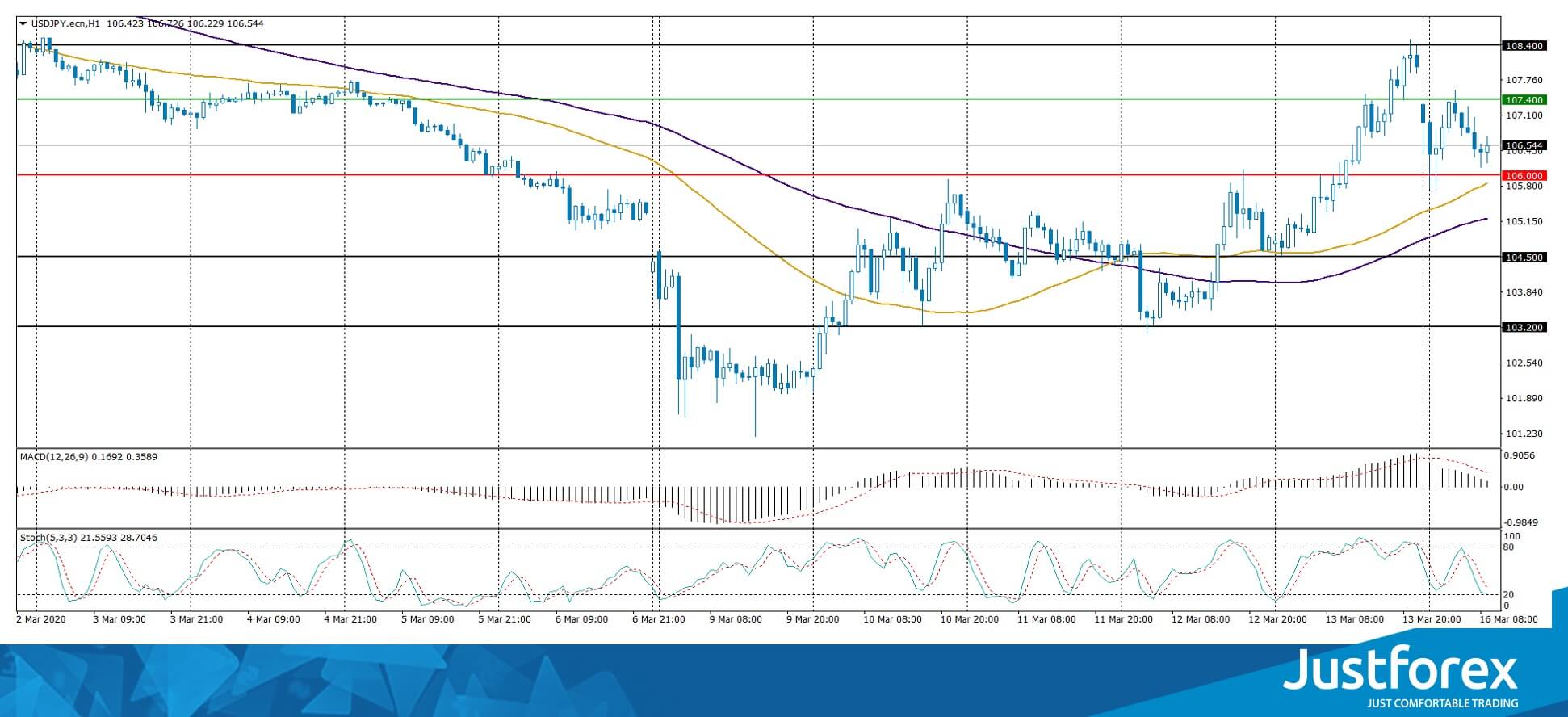The height and width of the screenshot is (717, 1568).
Task: Click the 13 Mar 08:00 time label
Action: pos(1355,619)
